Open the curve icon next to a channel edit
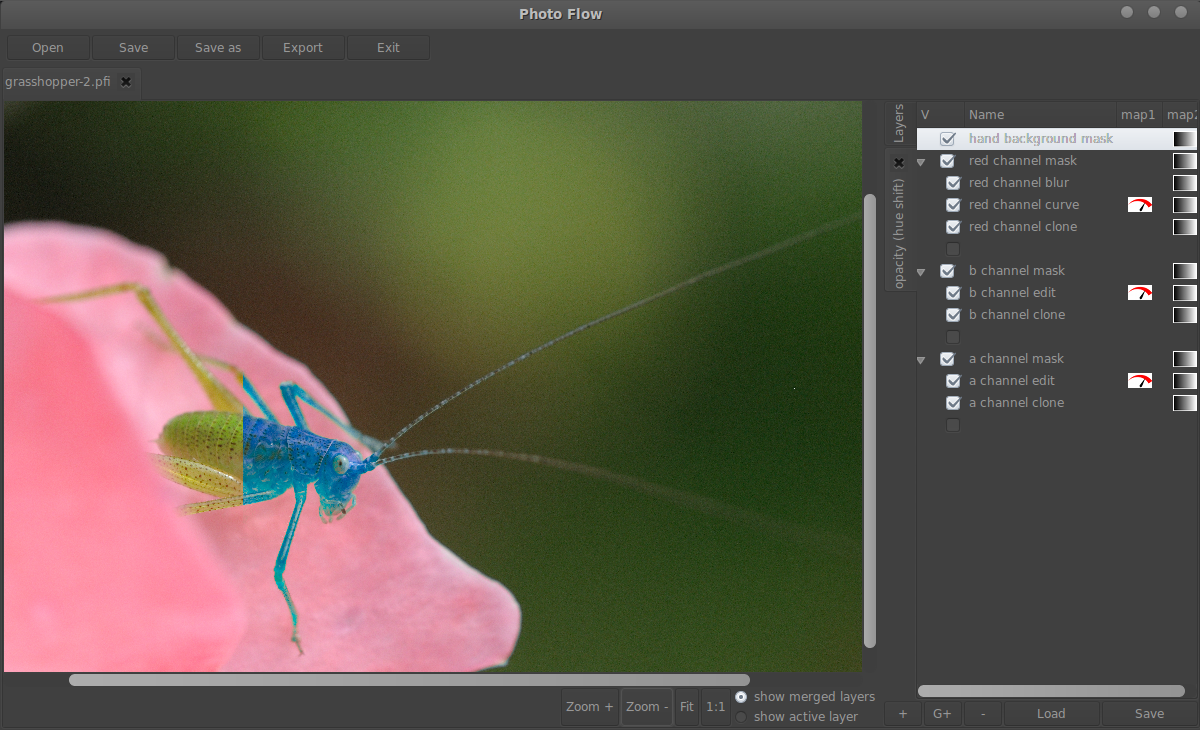 point(1142,380)
